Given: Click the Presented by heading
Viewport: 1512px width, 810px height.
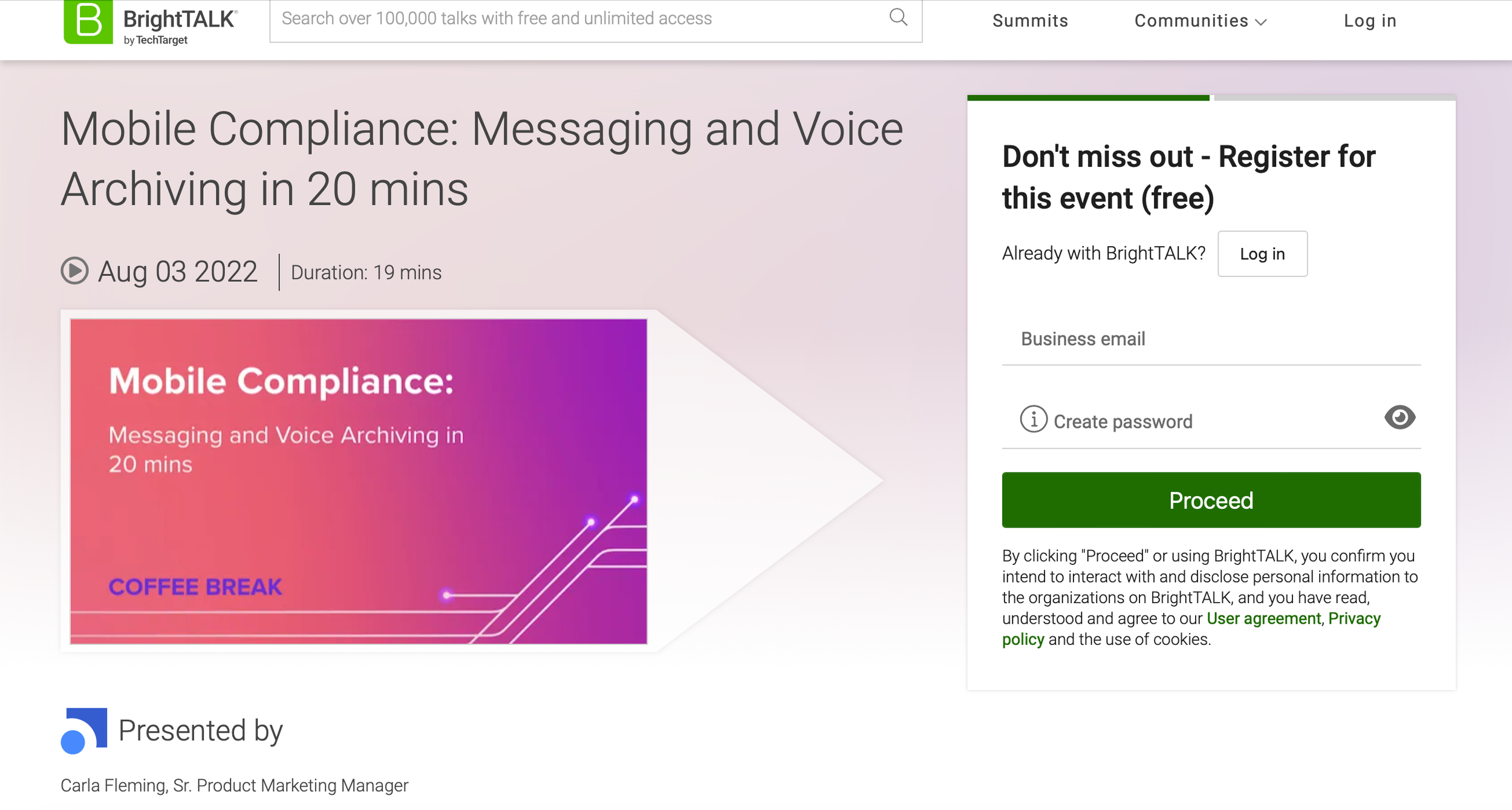Looking at the screenshot, I should pos(200,731).
